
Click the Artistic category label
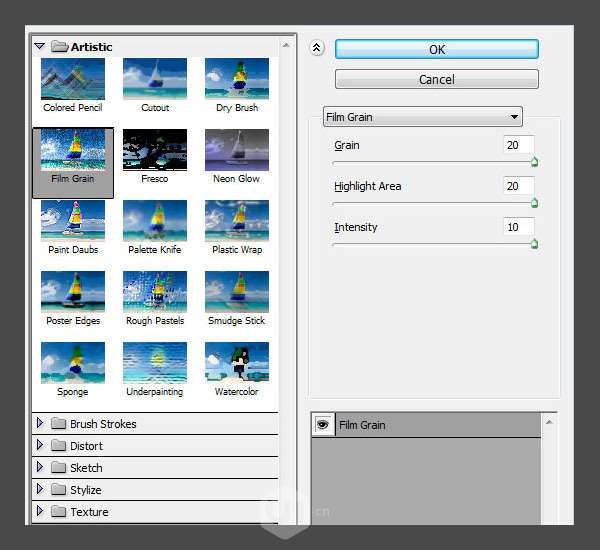(x=91, y=47)
